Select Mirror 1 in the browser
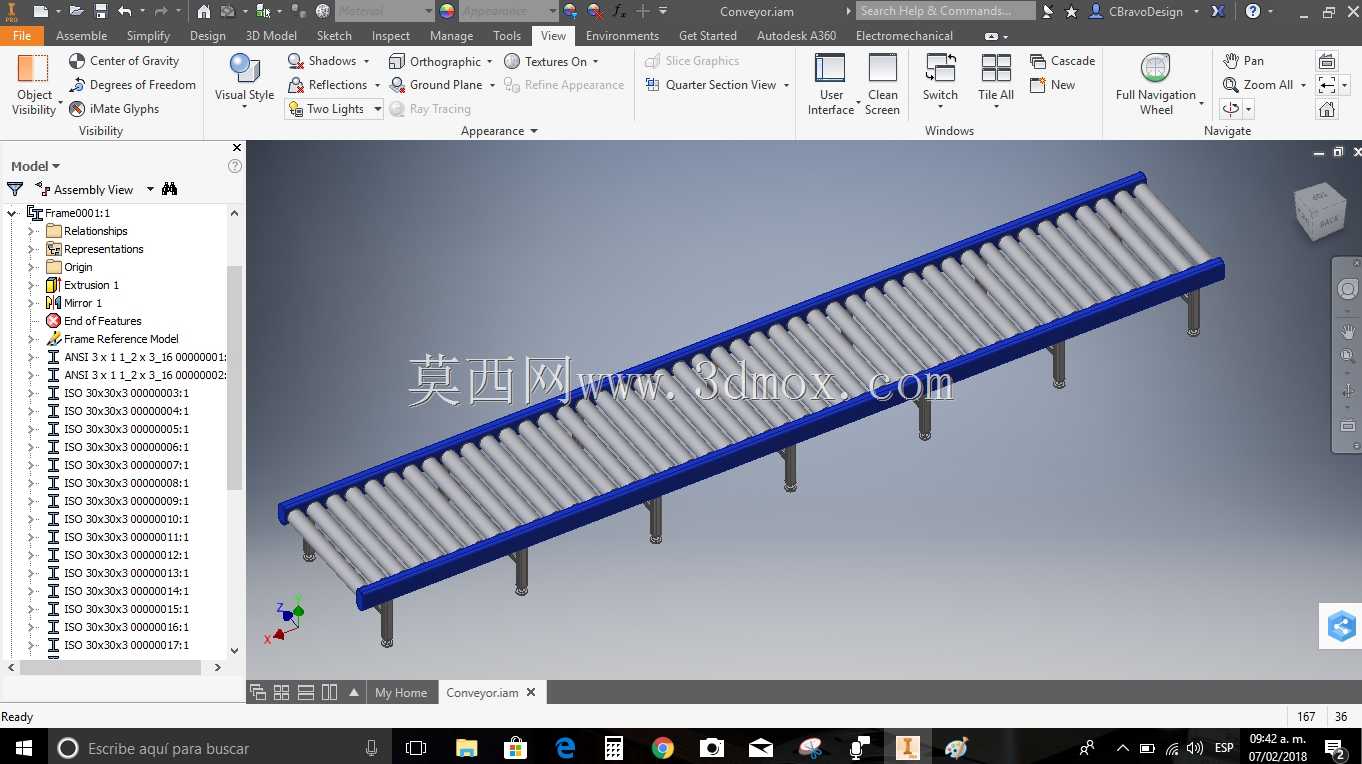 pyautogui.click(x=83, y=303)
